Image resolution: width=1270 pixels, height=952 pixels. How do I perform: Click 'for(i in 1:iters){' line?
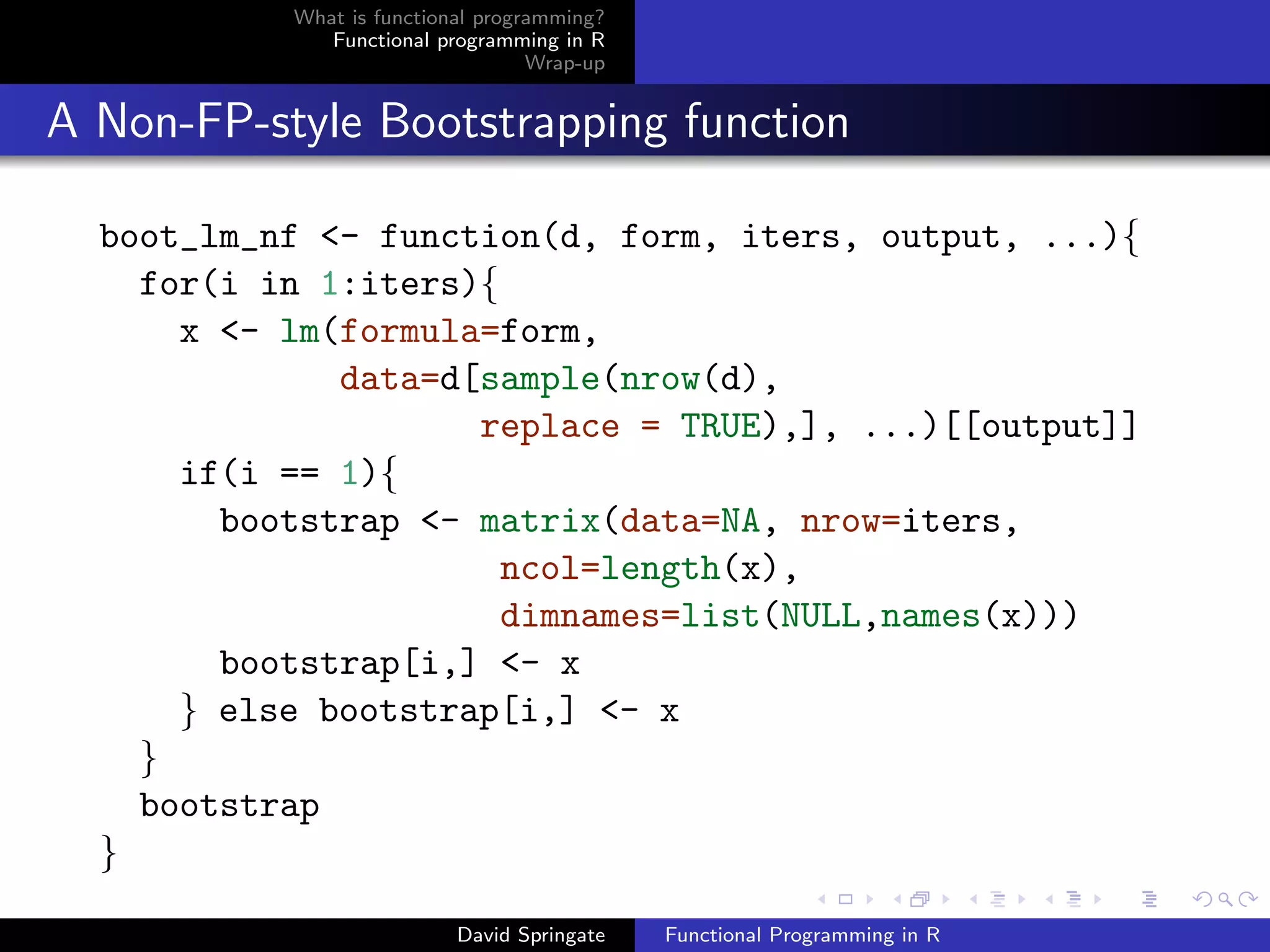318,284
